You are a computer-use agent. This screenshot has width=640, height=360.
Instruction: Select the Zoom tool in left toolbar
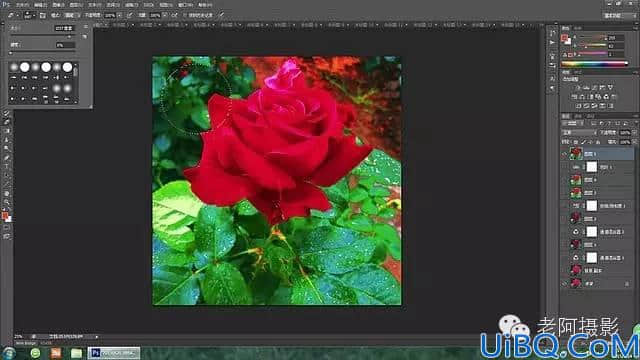click(6, 202)
